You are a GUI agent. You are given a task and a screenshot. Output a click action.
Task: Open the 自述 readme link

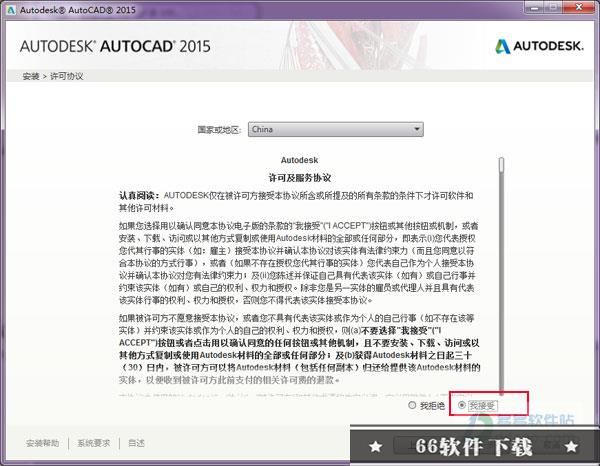click(136, 443)
